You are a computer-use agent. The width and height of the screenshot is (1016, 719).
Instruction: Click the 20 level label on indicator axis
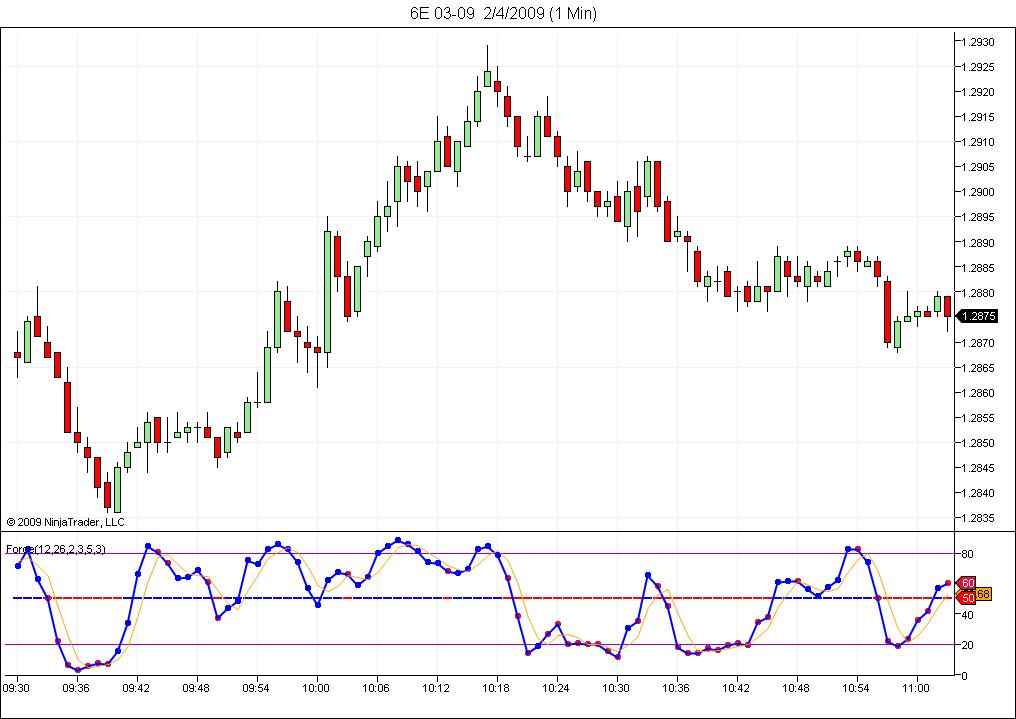[967, 645]
